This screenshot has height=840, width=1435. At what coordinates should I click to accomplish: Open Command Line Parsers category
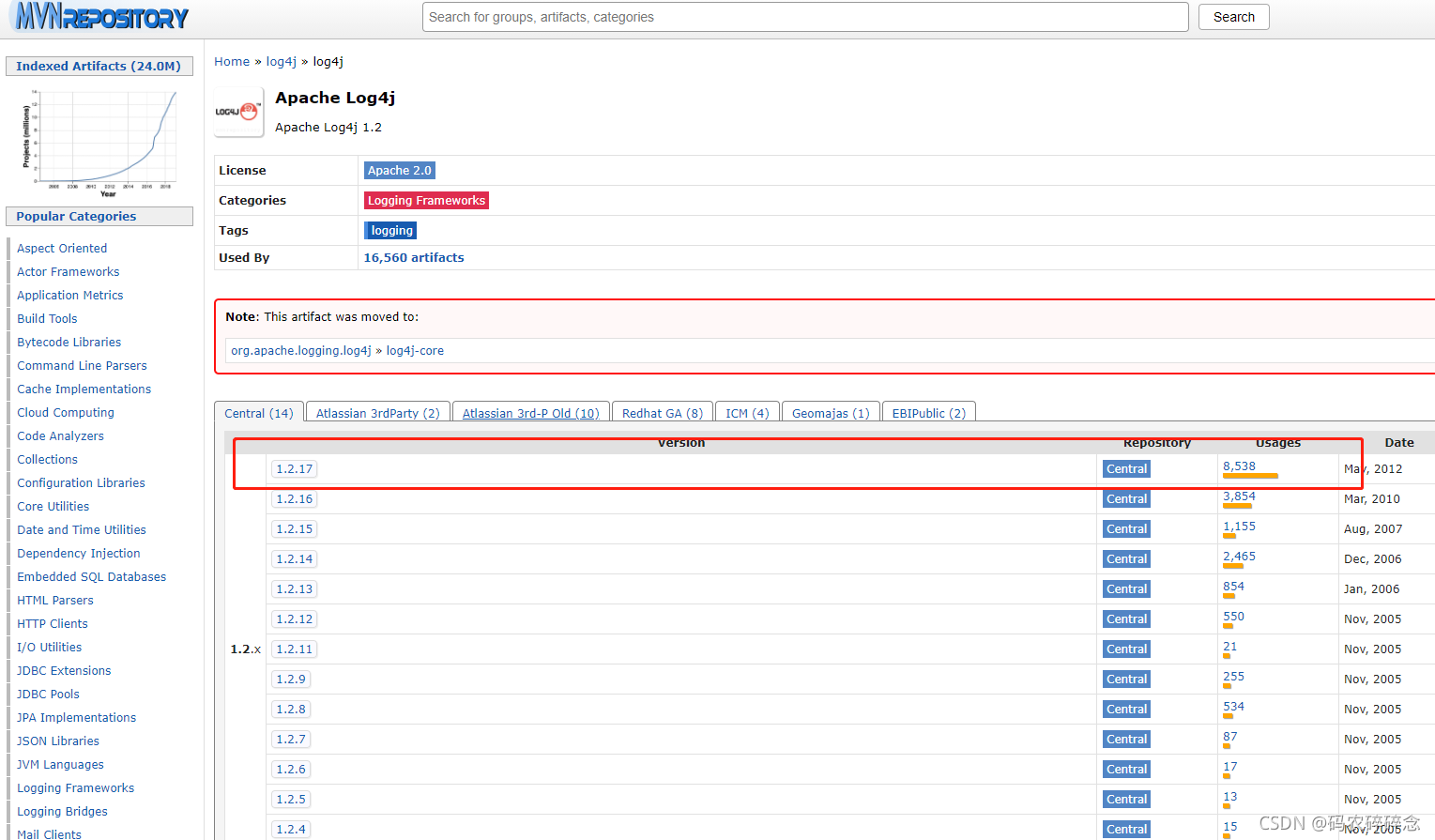pyautogui.click(x=82, y=366)
